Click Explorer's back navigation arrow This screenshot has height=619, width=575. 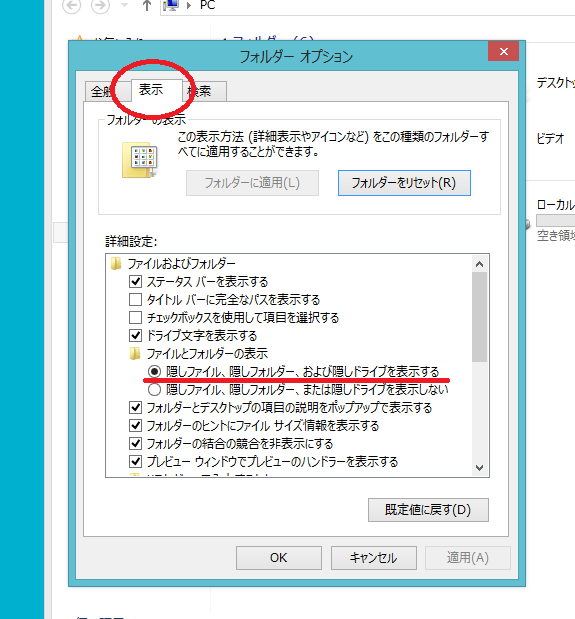click(72, 6)
